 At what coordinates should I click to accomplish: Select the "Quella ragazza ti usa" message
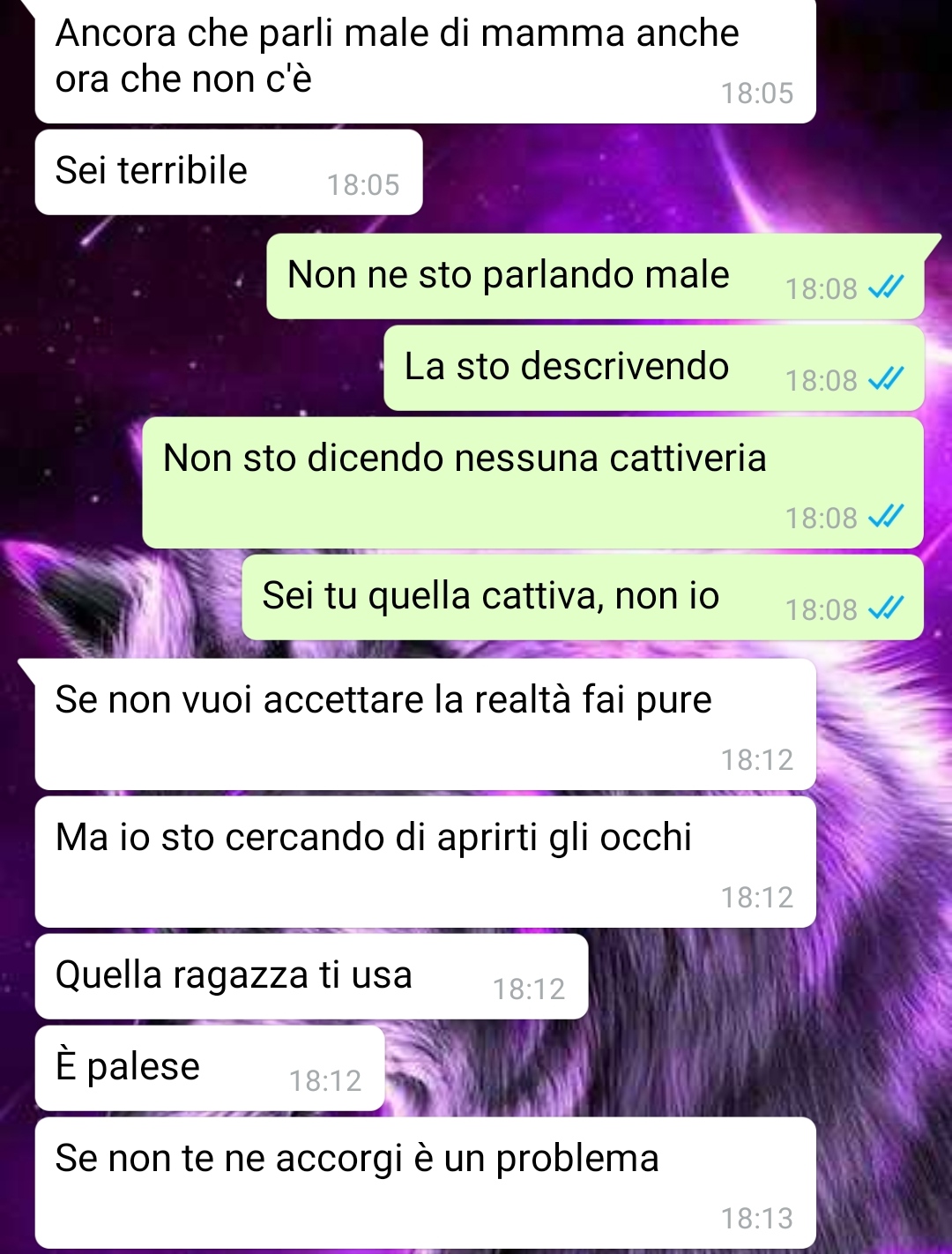pos(311,976)
